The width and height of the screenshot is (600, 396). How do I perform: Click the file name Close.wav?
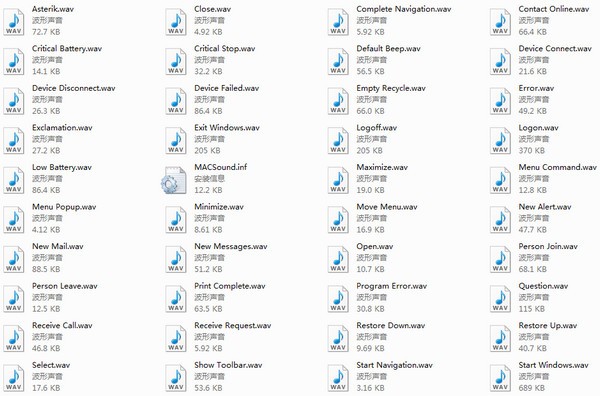(x=212, y=9)
